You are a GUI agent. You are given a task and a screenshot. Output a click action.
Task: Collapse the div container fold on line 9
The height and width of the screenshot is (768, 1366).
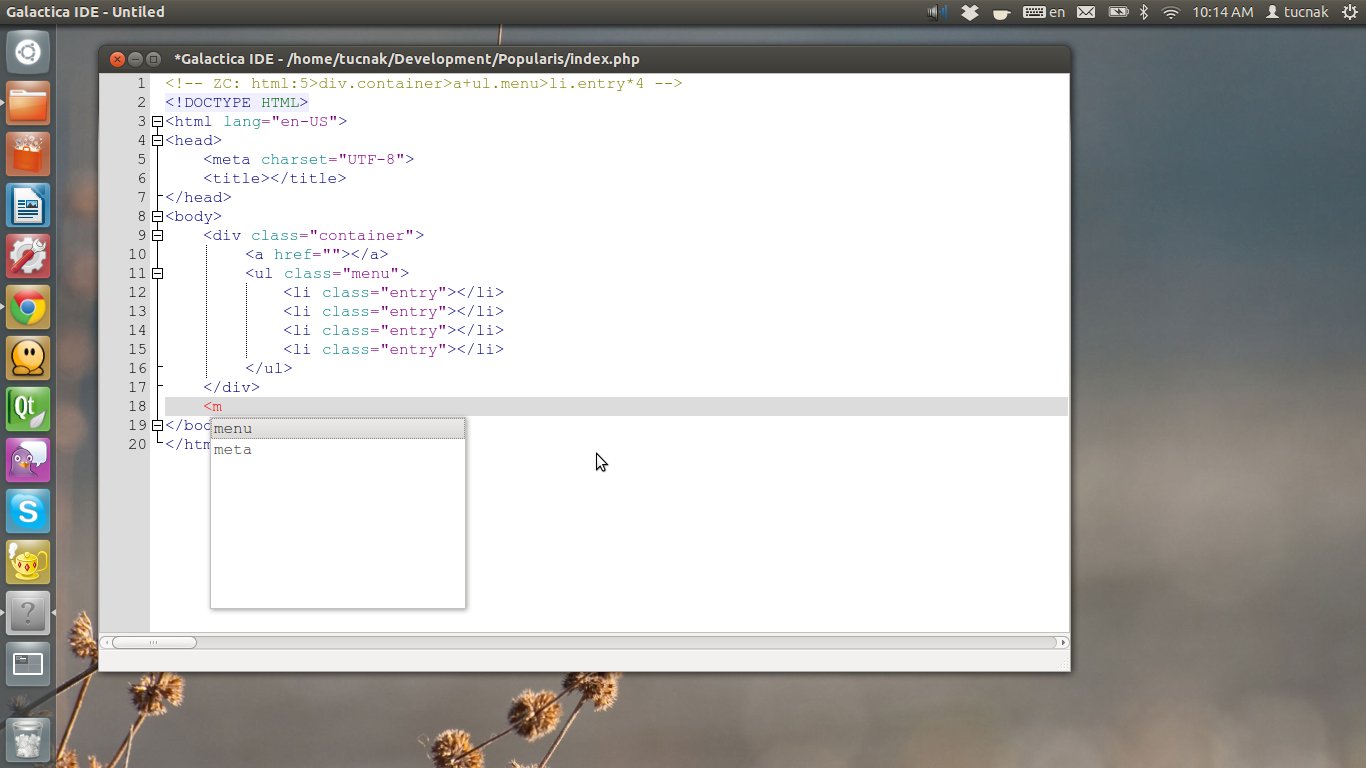click(x=157, y=236)
